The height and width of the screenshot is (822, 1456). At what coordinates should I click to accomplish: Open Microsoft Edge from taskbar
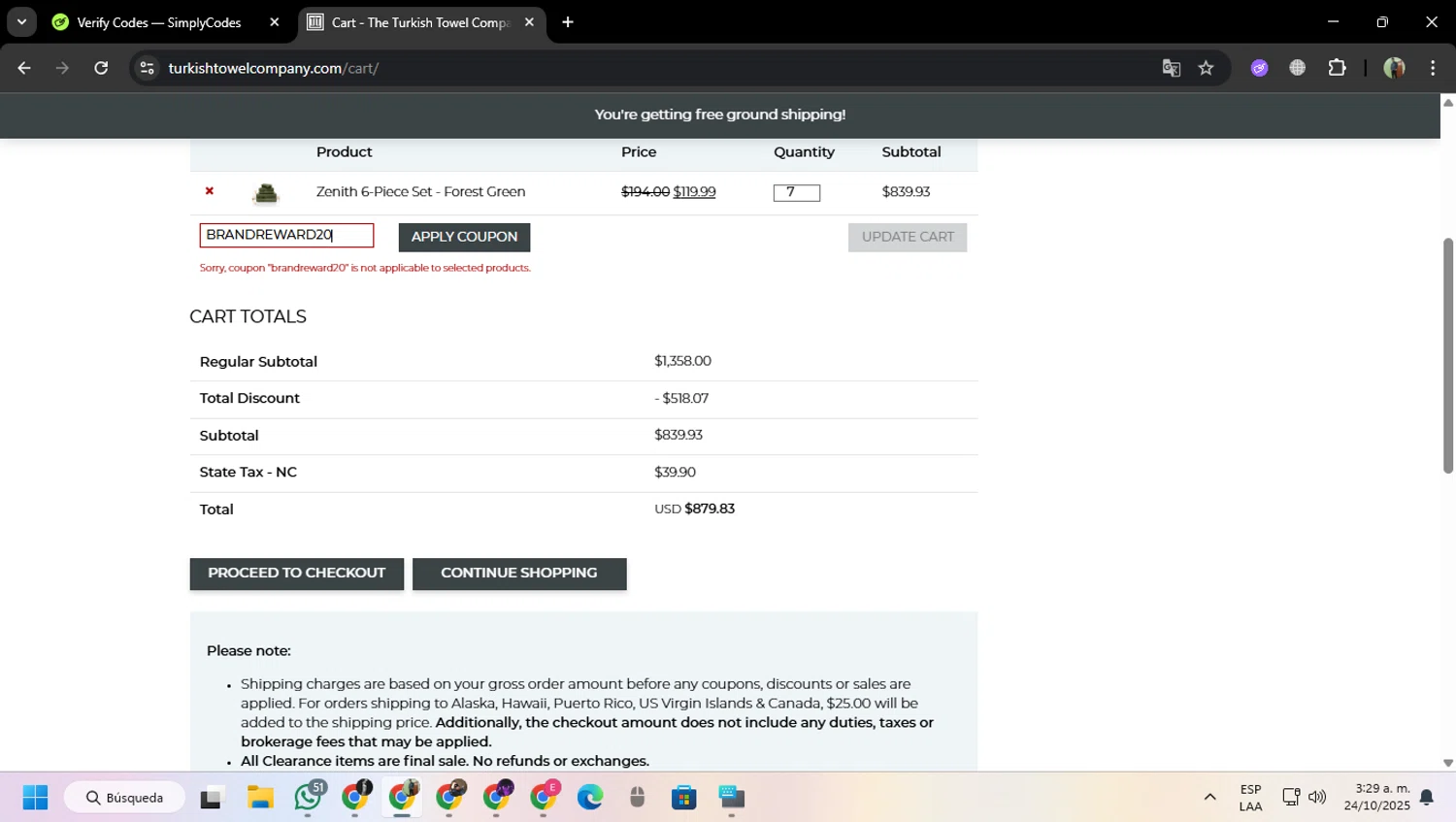(x=590, y=798)
